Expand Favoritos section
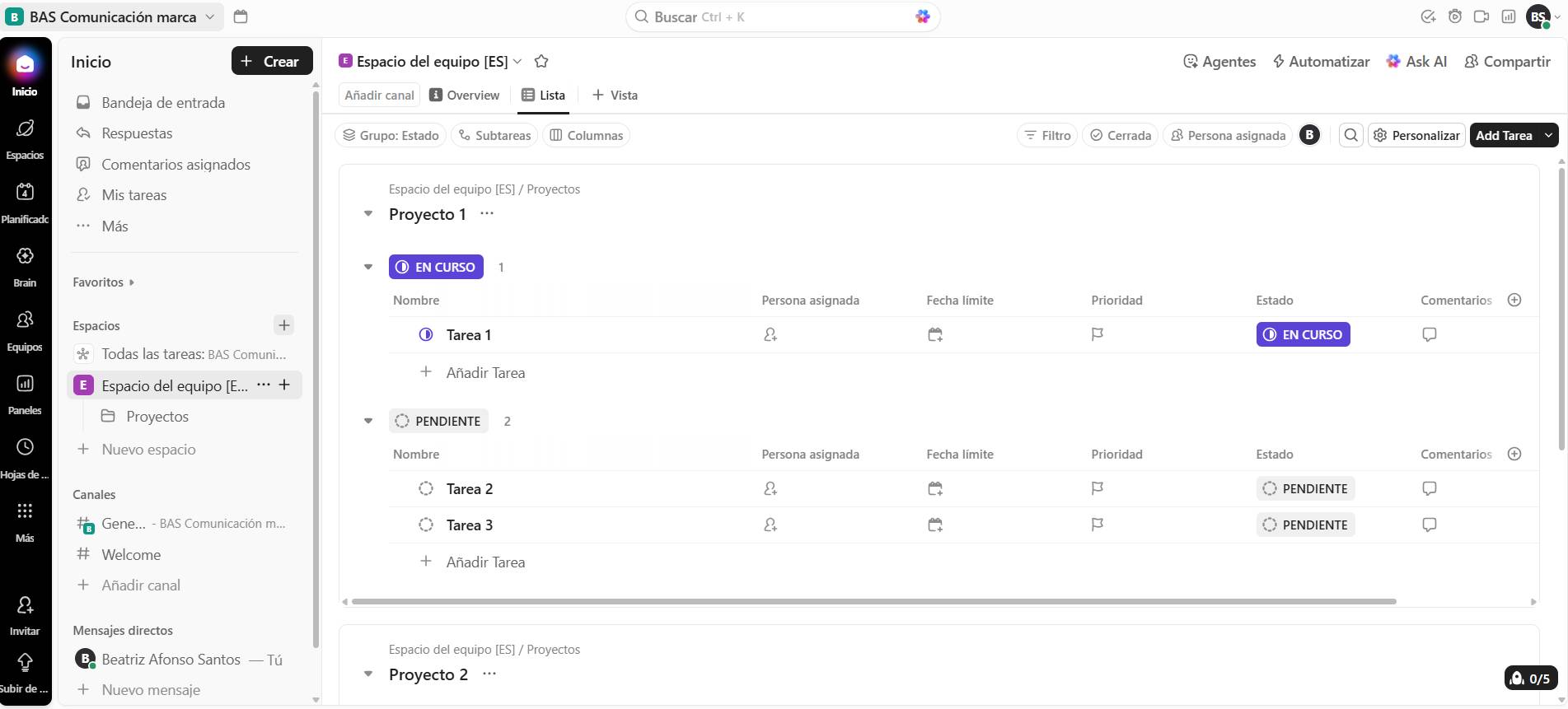Screen dimensions: 1568x709 [104, 282]
